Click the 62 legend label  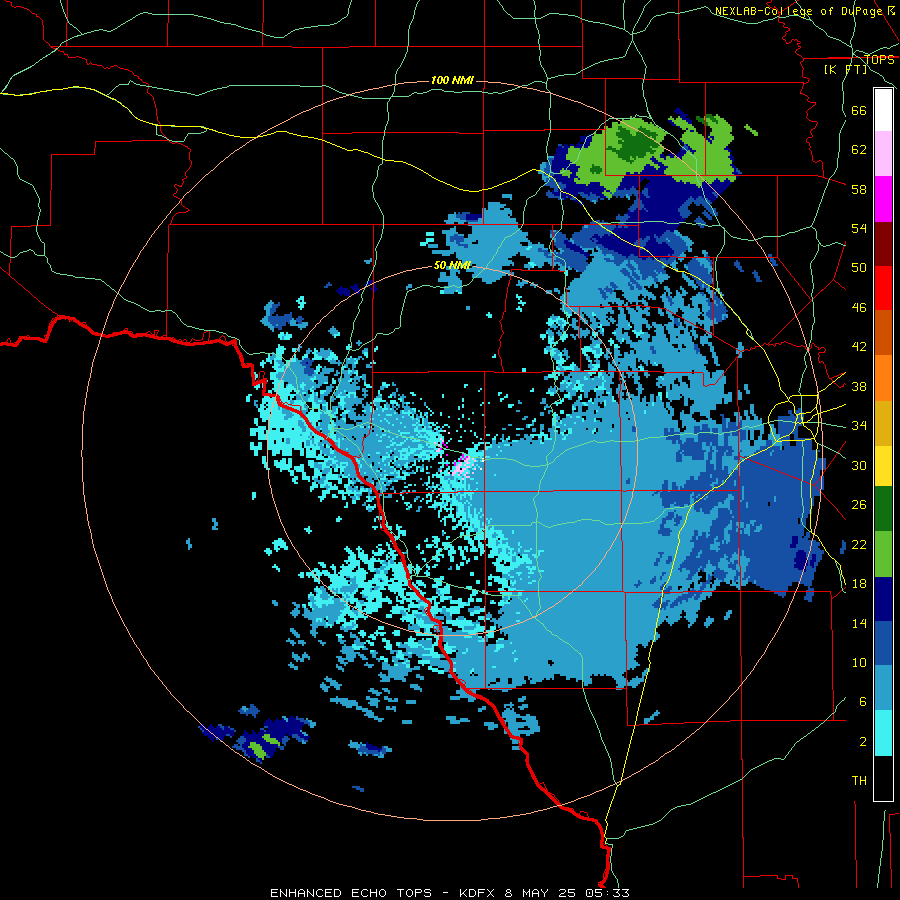tap(859, 150)
